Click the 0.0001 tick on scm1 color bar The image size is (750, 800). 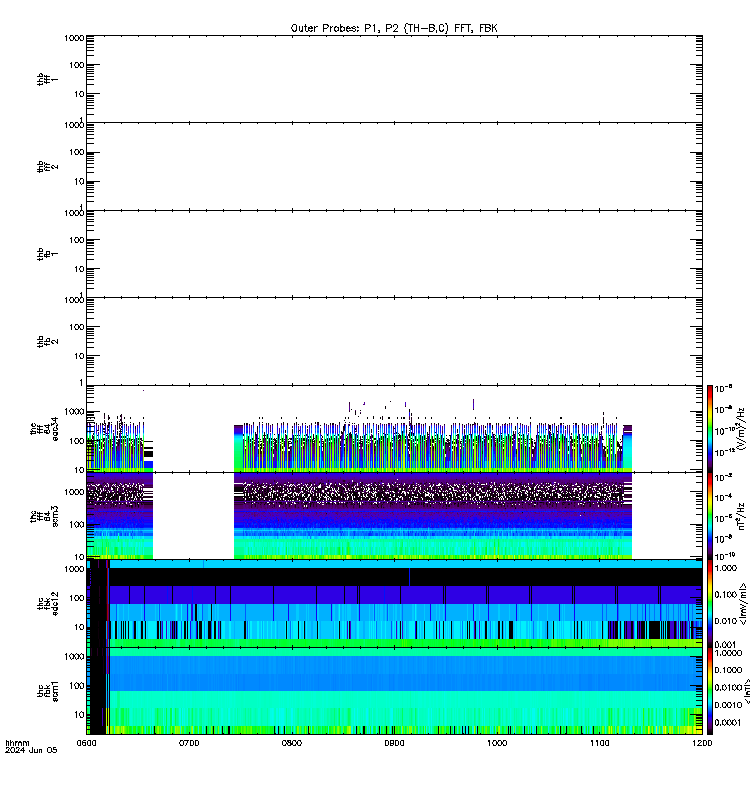point(728,722)
